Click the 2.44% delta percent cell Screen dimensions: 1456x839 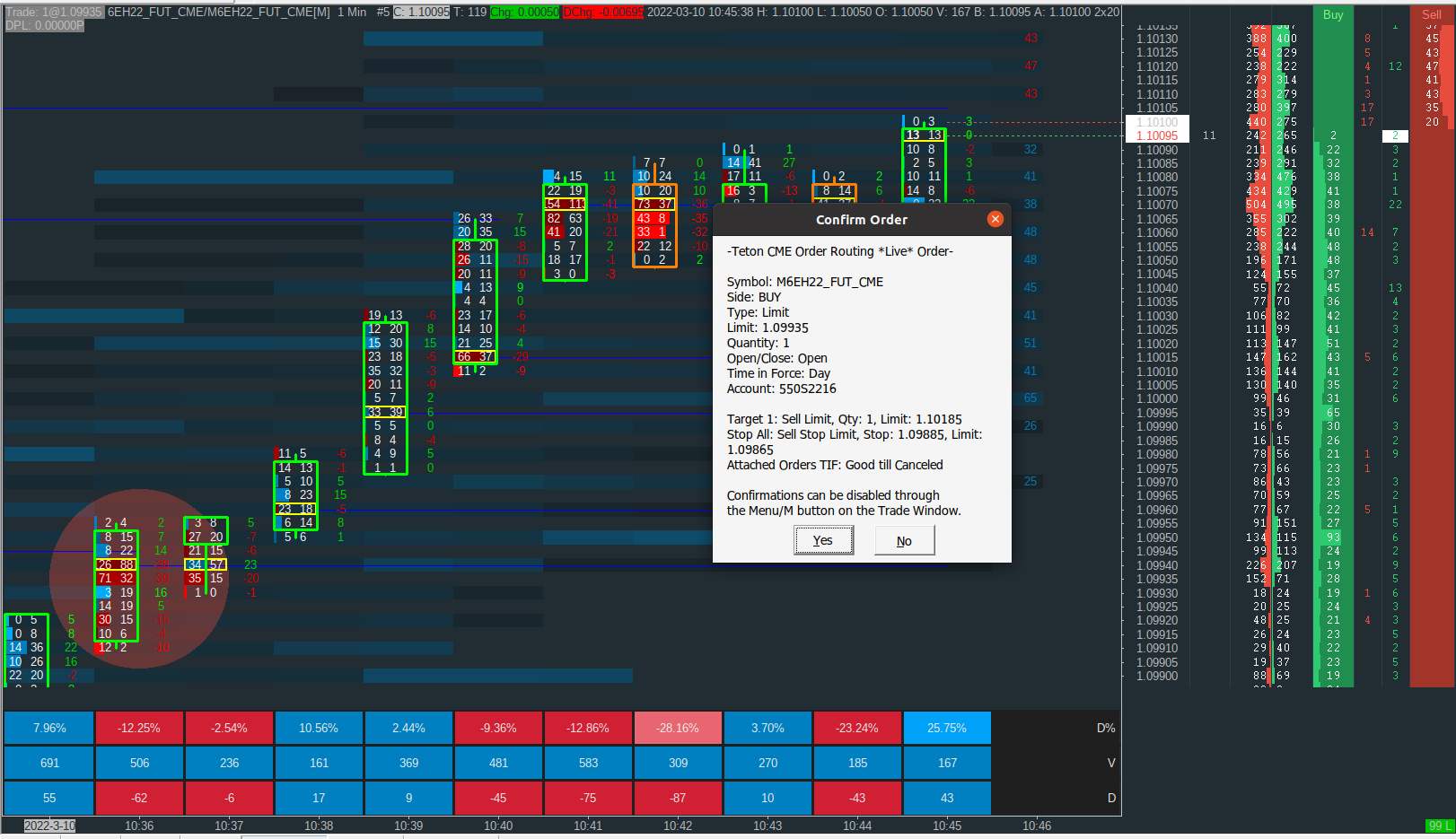(x=408, y=728)
